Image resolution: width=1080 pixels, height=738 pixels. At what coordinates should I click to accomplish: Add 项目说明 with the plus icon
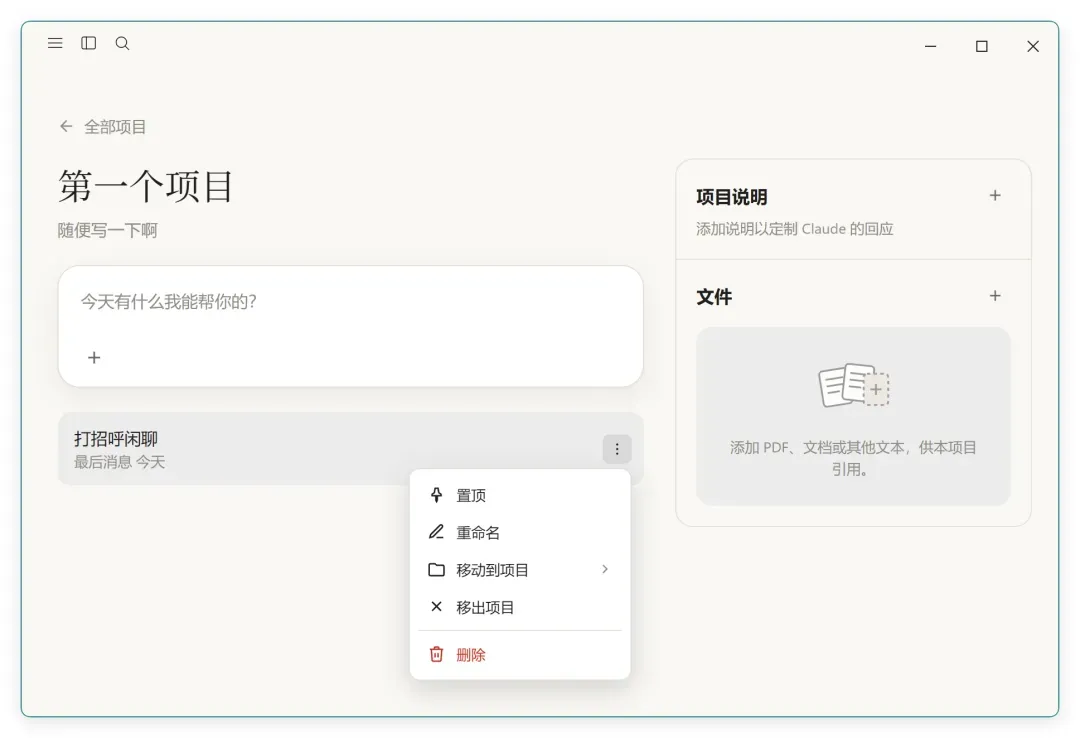click(x=995, y=196)
